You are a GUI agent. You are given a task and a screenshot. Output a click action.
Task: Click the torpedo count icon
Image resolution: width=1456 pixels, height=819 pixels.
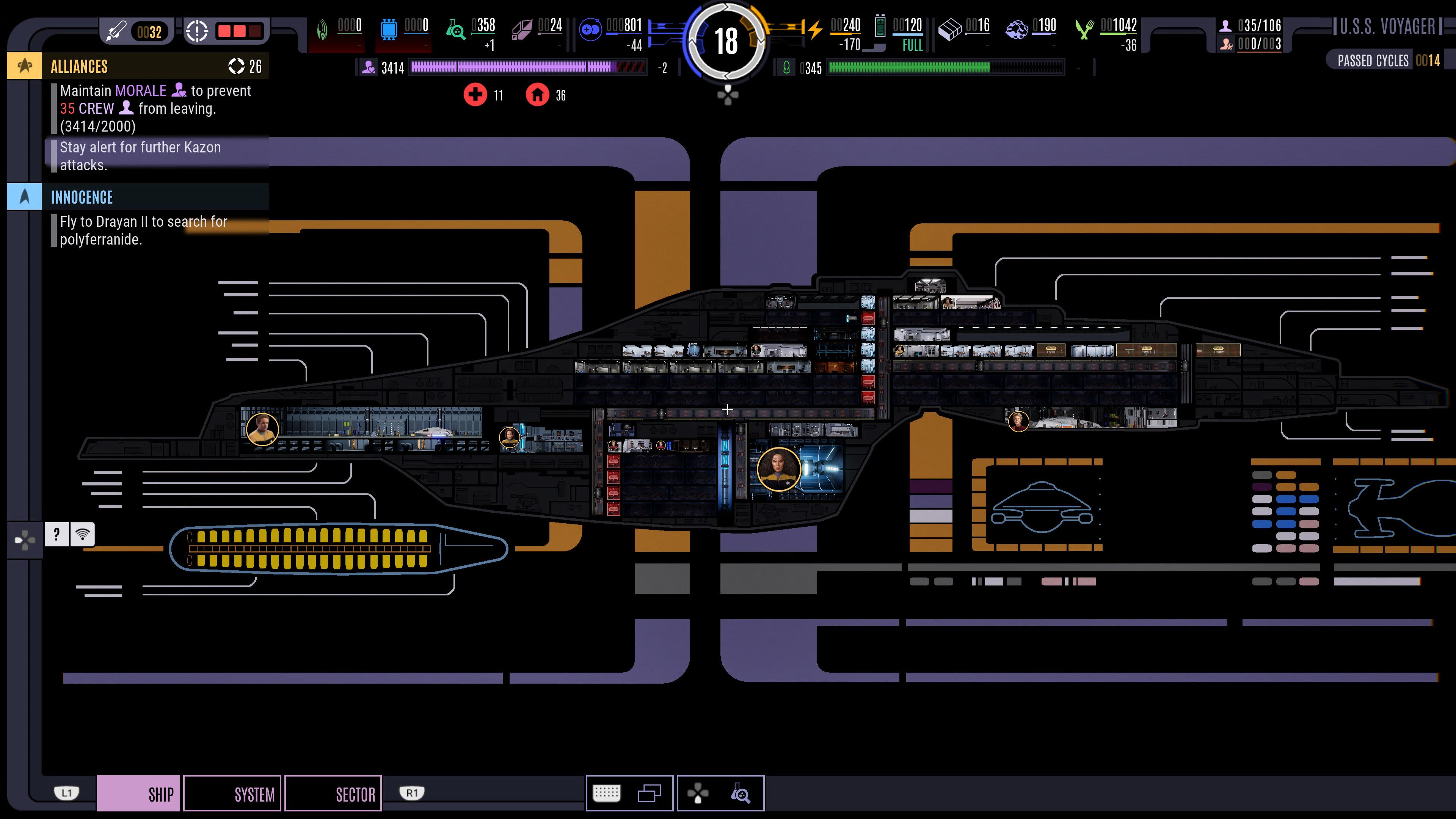116,31
